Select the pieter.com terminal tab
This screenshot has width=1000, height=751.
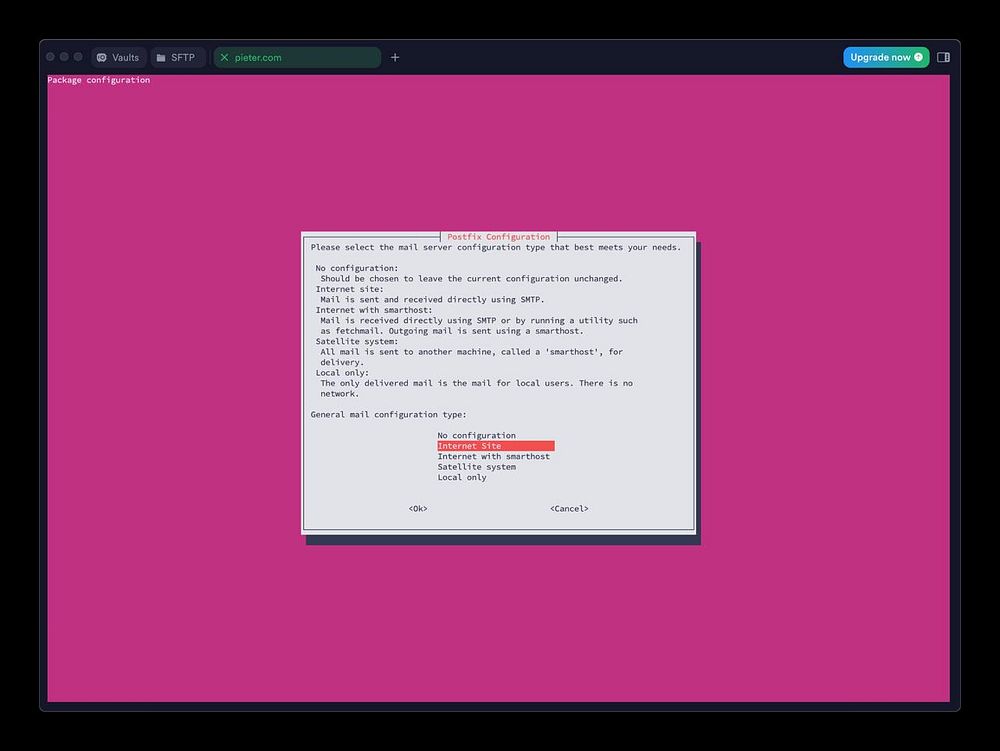[297, 57]
